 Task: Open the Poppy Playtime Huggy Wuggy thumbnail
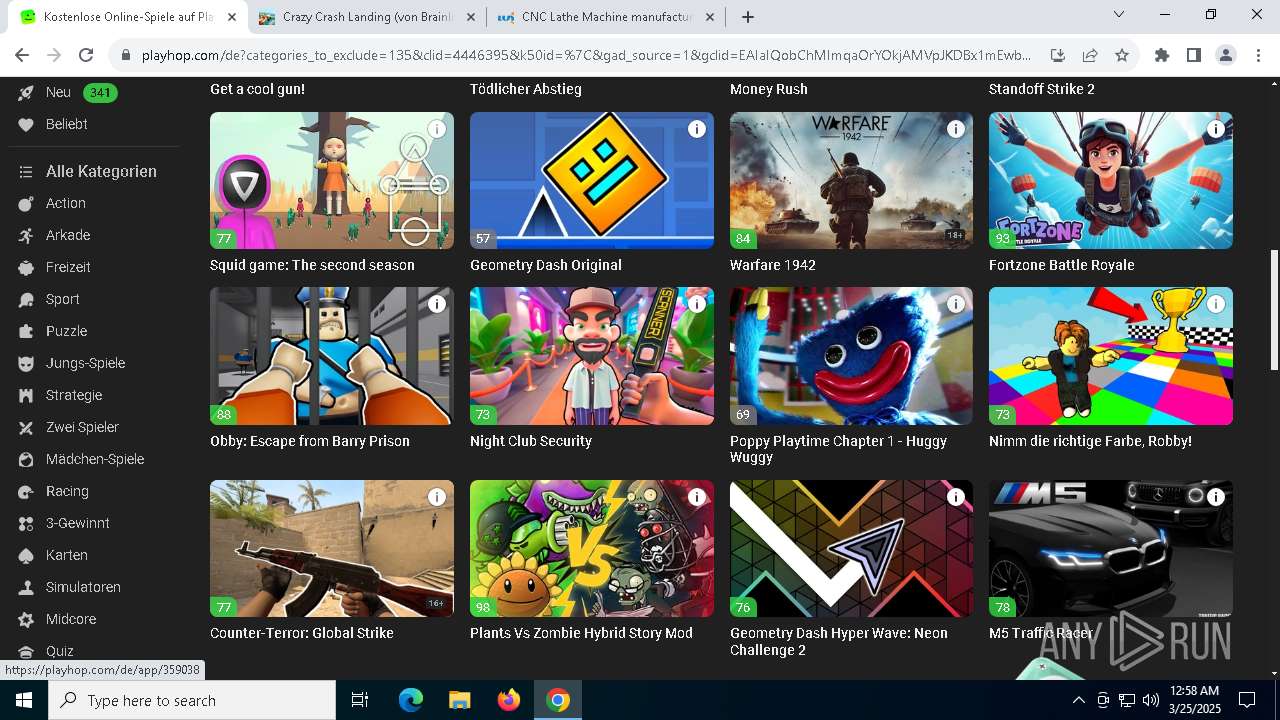pos(851,356)
